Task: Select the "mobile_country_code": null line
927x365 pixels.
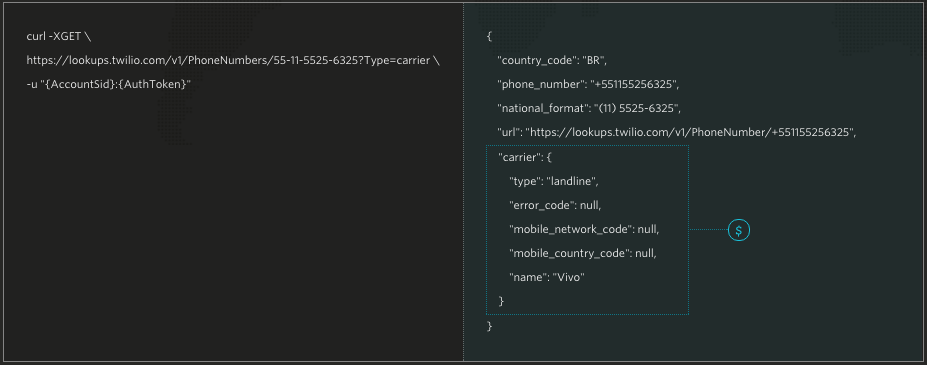Action: 583,253
